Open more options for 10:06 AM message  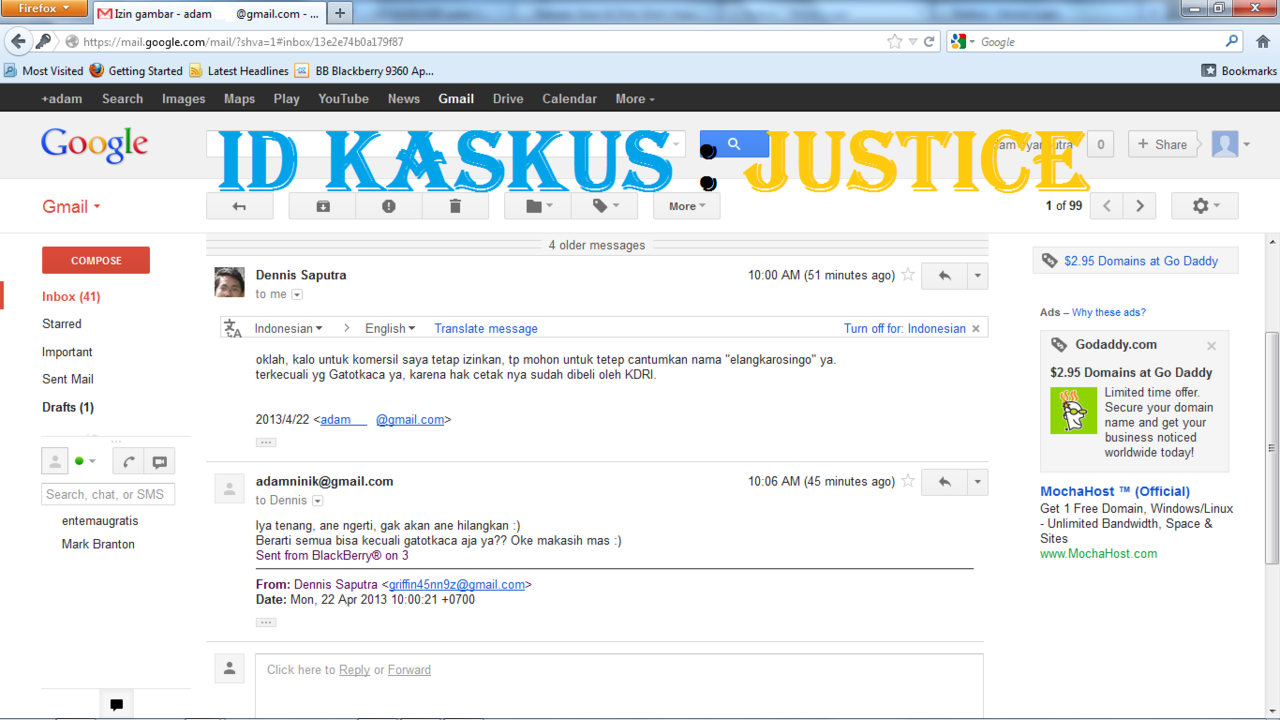(x=978, y=482)
